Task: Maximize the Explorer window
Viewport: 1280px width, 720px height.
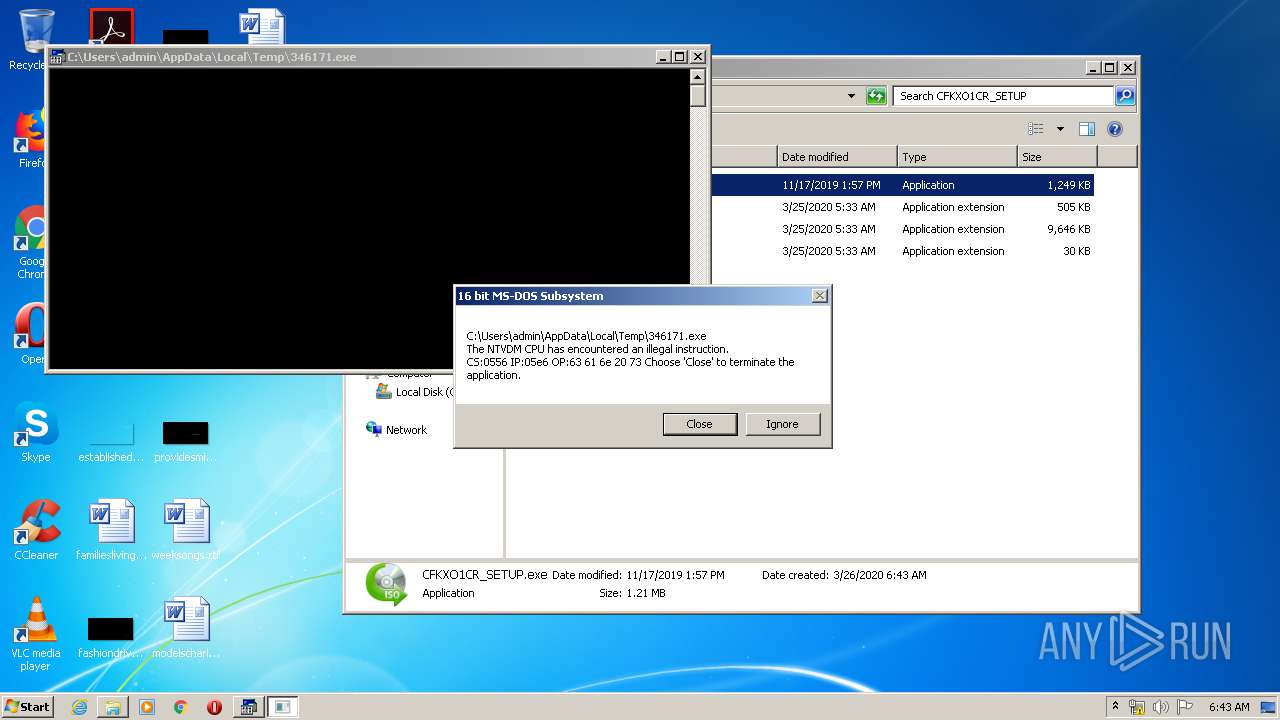Action: tap(1110, 68)
